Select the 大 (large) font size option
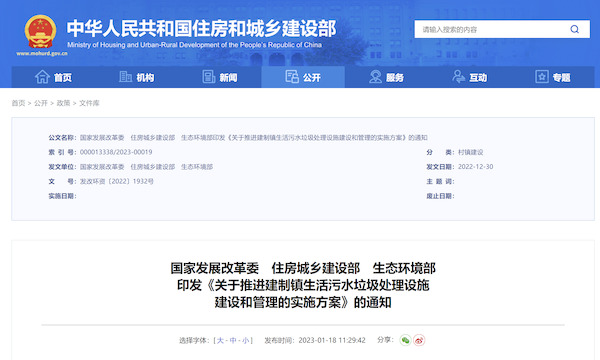Screen dimensions: 600x360 [220, 340]
